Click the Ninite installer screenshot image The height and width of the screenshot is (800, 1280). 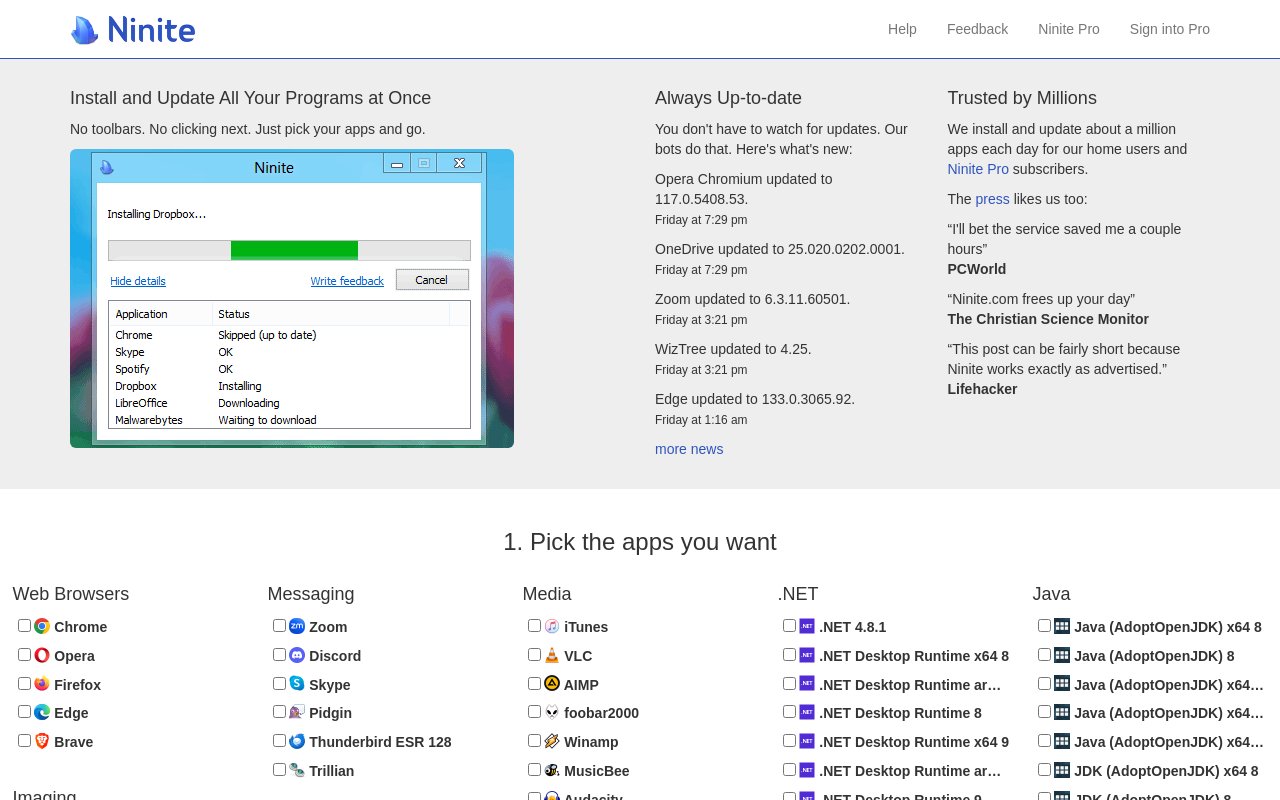click(x=292, y=298)
